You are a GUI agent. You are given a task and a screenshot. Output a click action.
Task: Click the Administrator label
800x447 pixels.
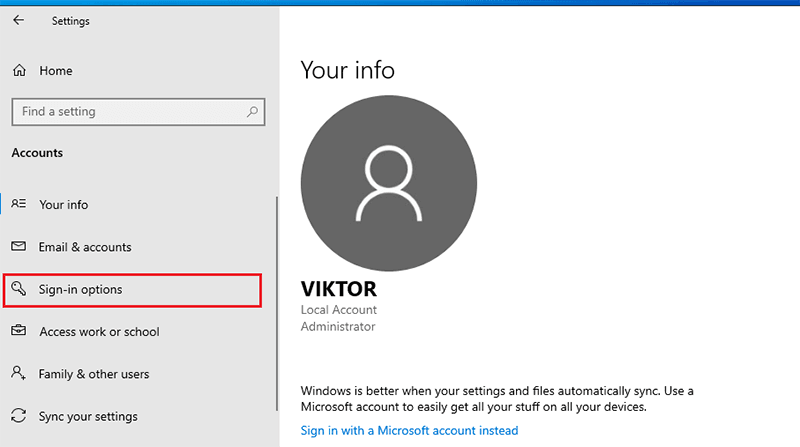338,327
